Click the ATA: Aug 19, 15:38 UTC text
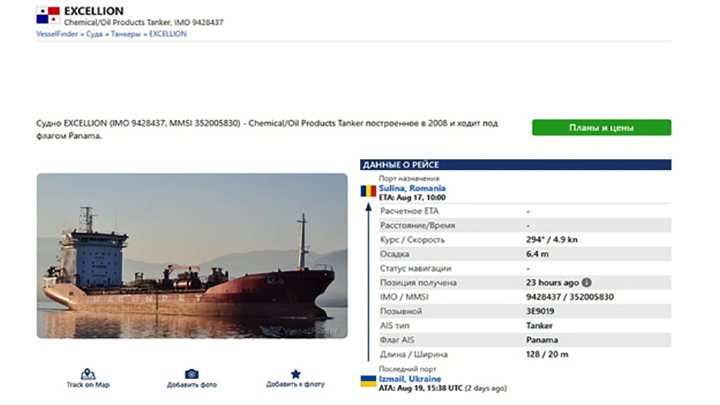 click(421, 388)
